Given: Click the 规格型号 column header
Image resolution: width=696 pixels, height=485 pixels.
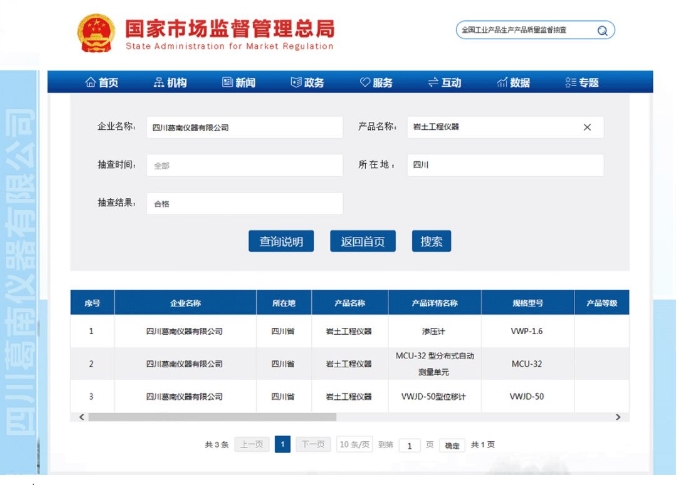Looking at the screenshot, I should click(x=528, y=303).
